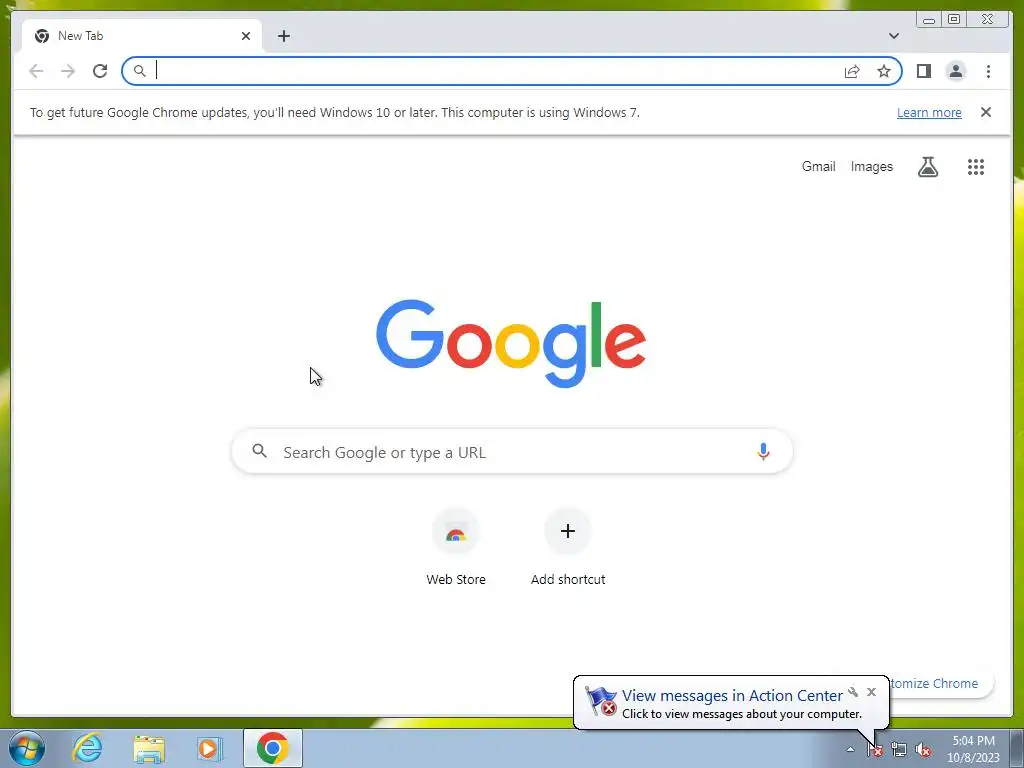Go back with the back arrow
The image size is (1024, 768).
click(x=37, y=71)
